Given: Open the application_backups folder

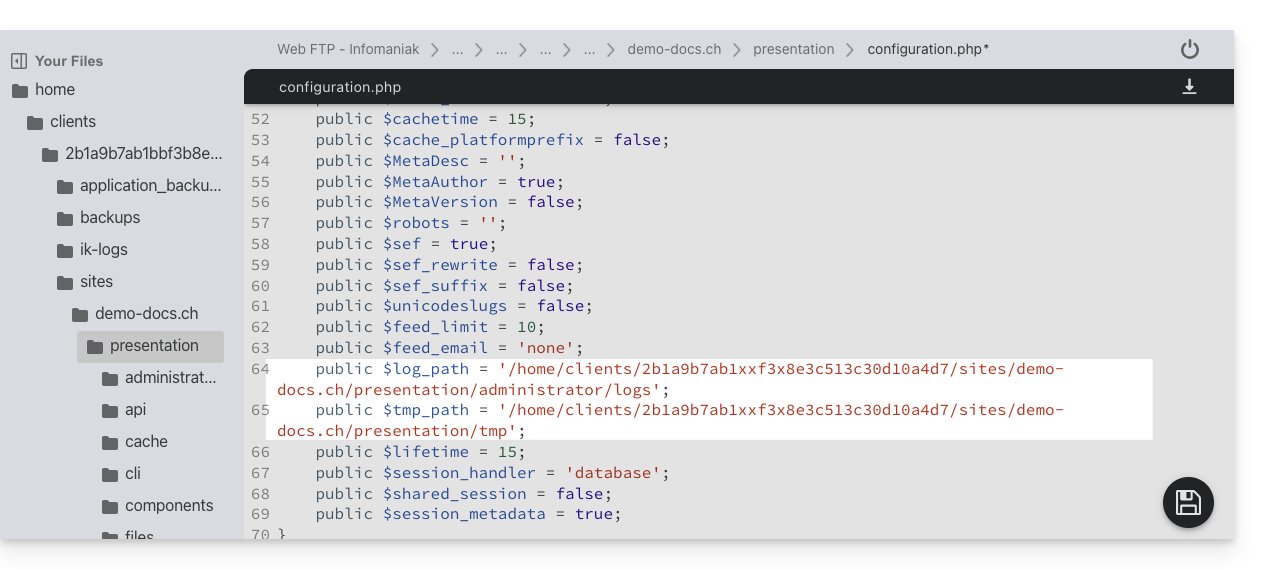Looking at the screenshot, I should [x=150, y=186].
